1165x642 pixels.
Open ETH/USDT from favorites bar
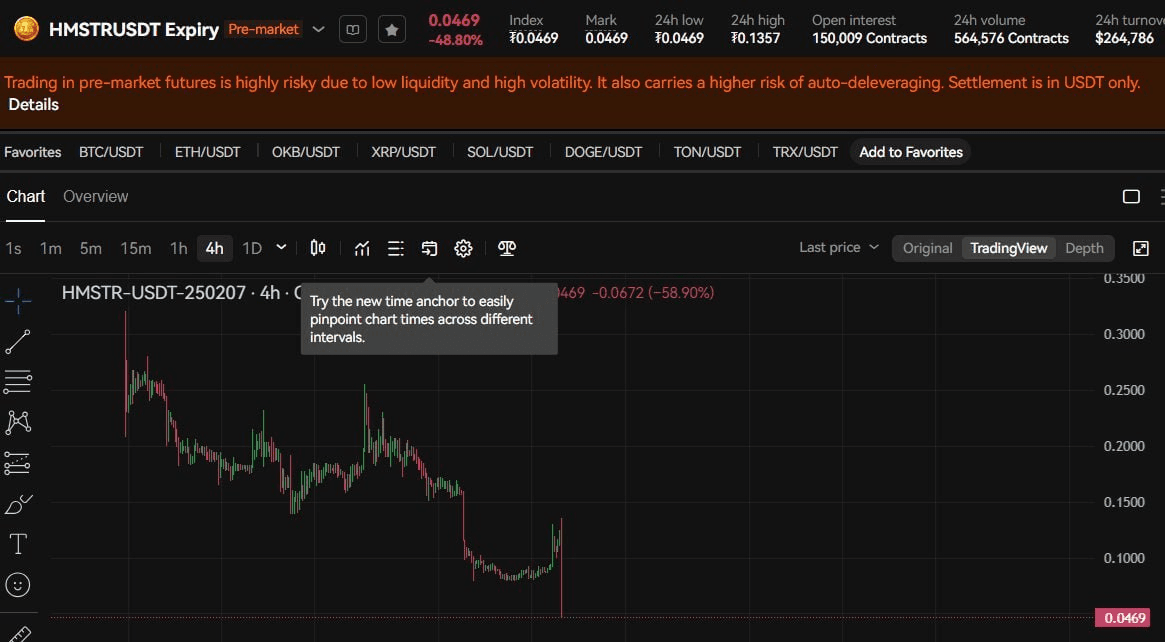point(208,152)
